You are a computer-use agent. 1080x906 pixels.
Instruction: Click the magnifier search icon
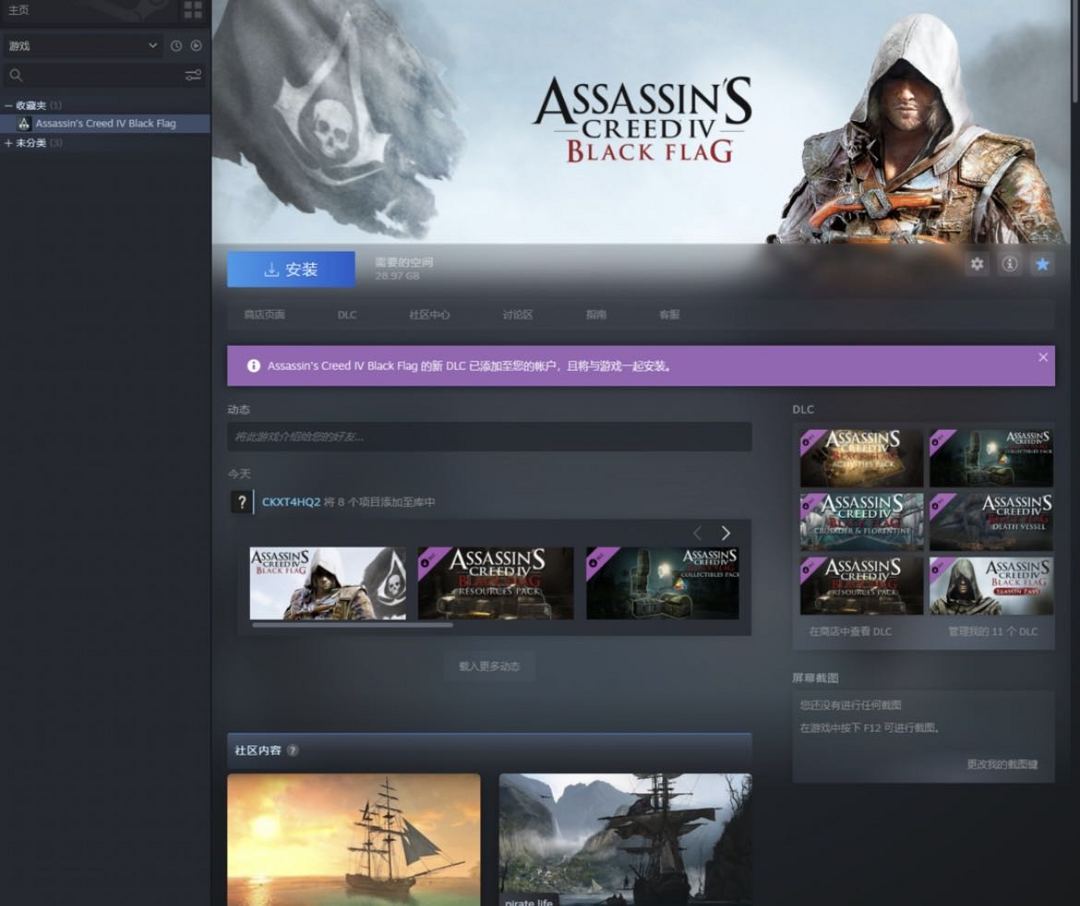pos(16,75)
